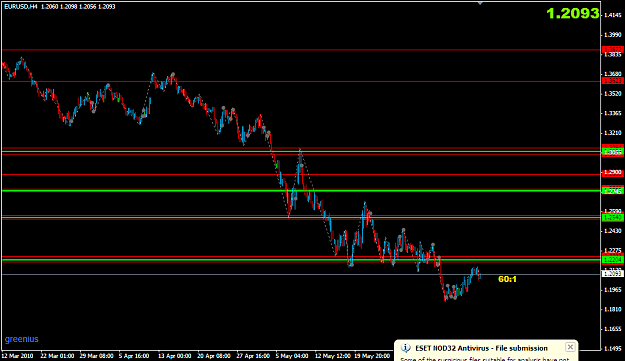Click the 1.3365 price scale label
Viewport: 625px width, 361px height.
pos(613,113)
